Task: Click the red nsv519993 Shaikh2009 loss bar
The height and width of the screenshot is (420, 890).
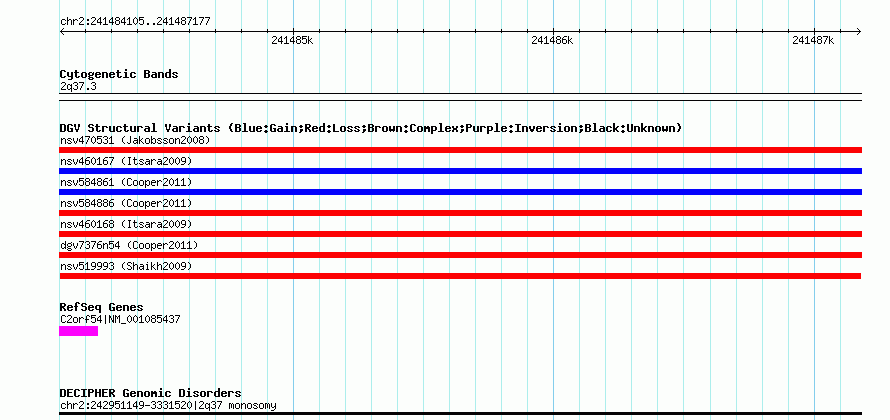Action: [x=460, y=276]
